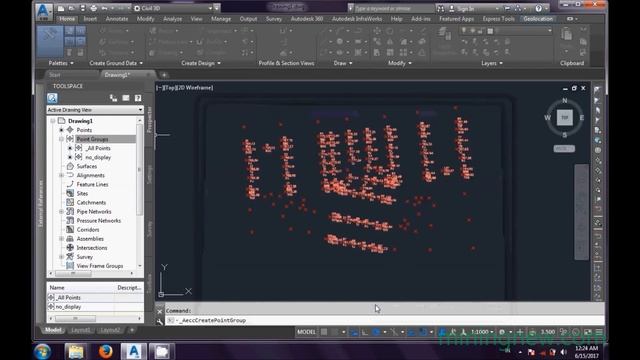Click the keyword search field in title bar

coord(392,8)
